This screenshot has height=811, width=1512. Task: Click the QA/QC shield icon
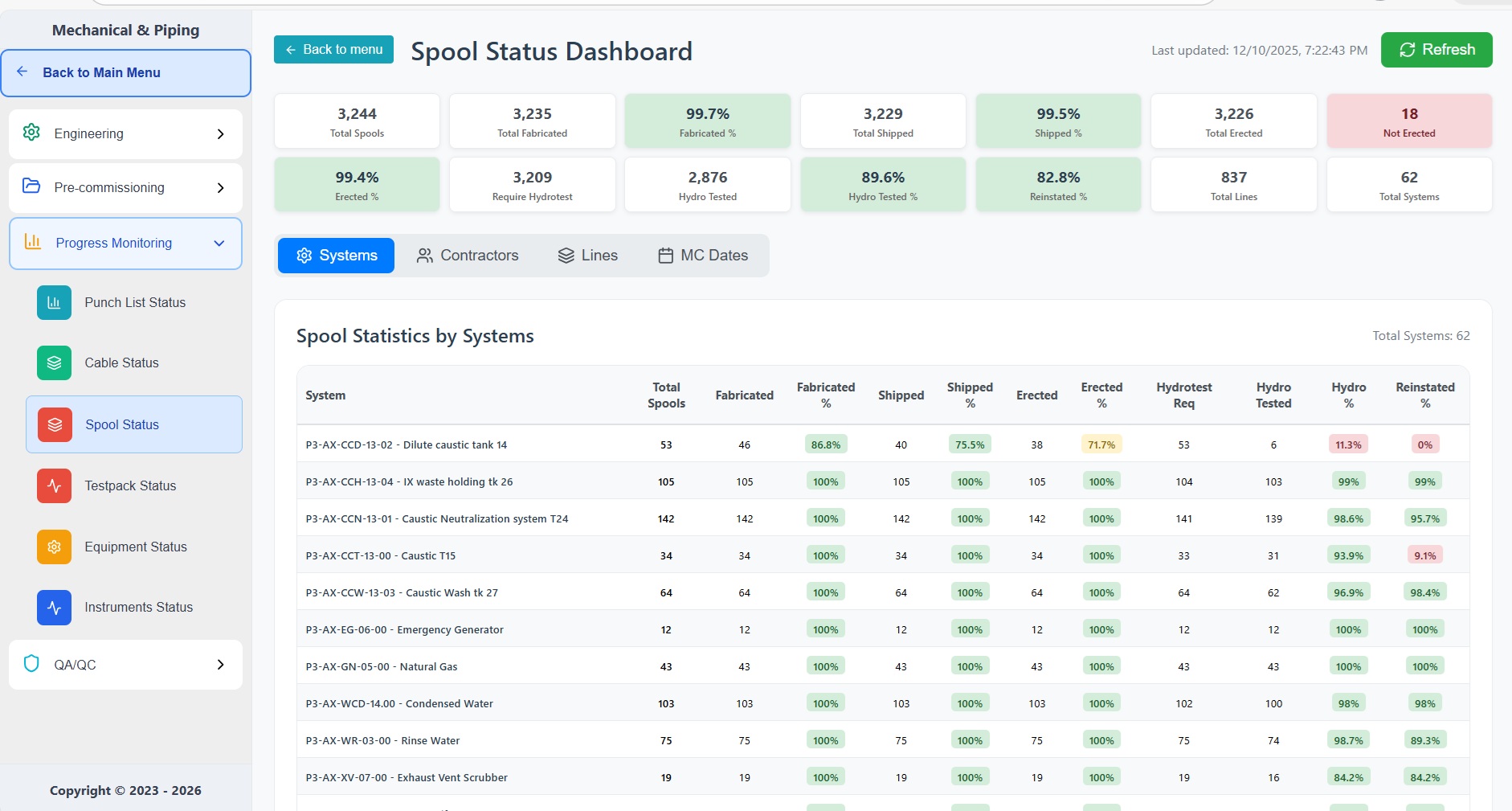[31, 664]
